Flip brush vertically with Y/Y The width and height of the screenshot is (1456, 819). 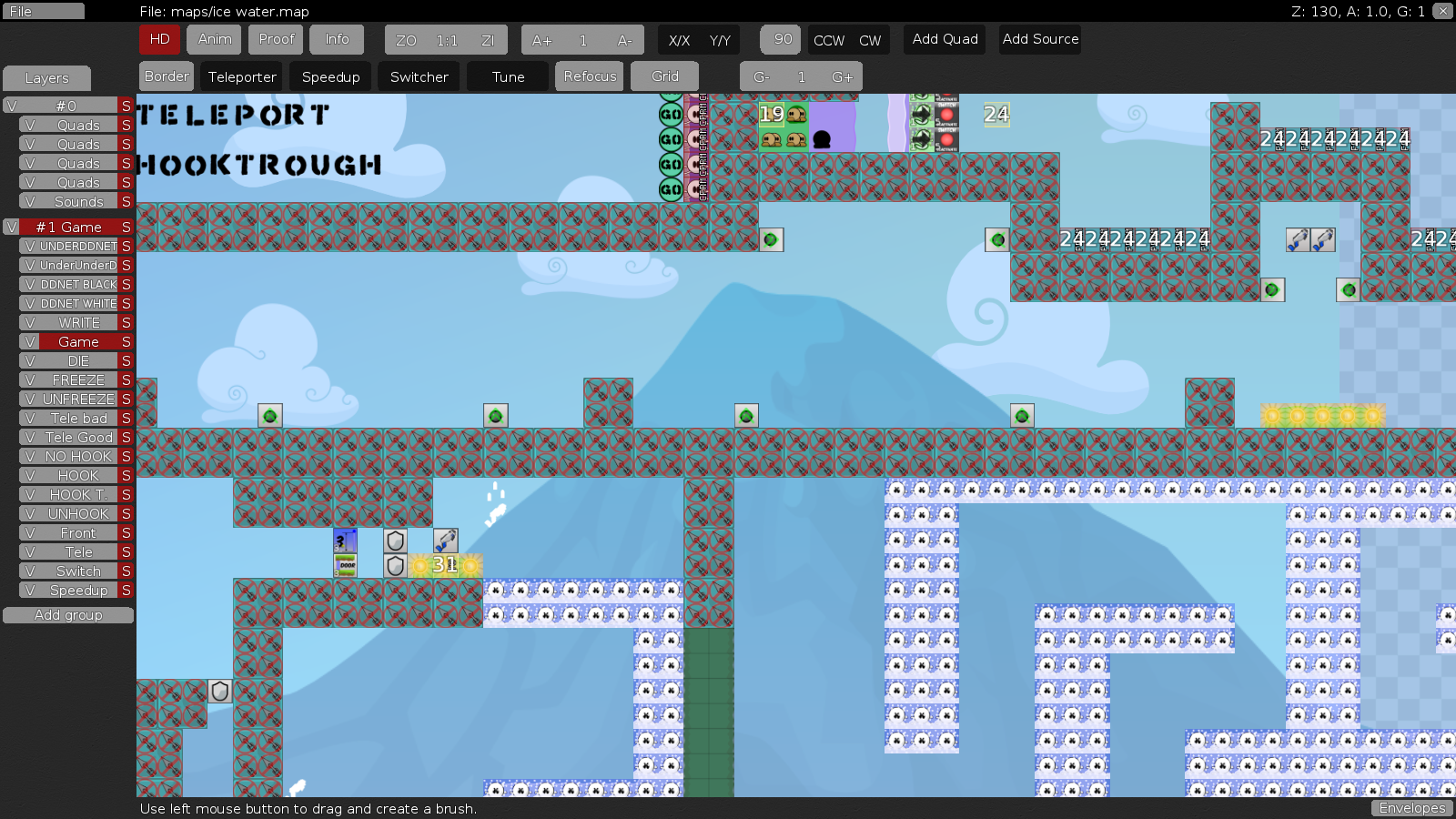[x=720, y=40]
